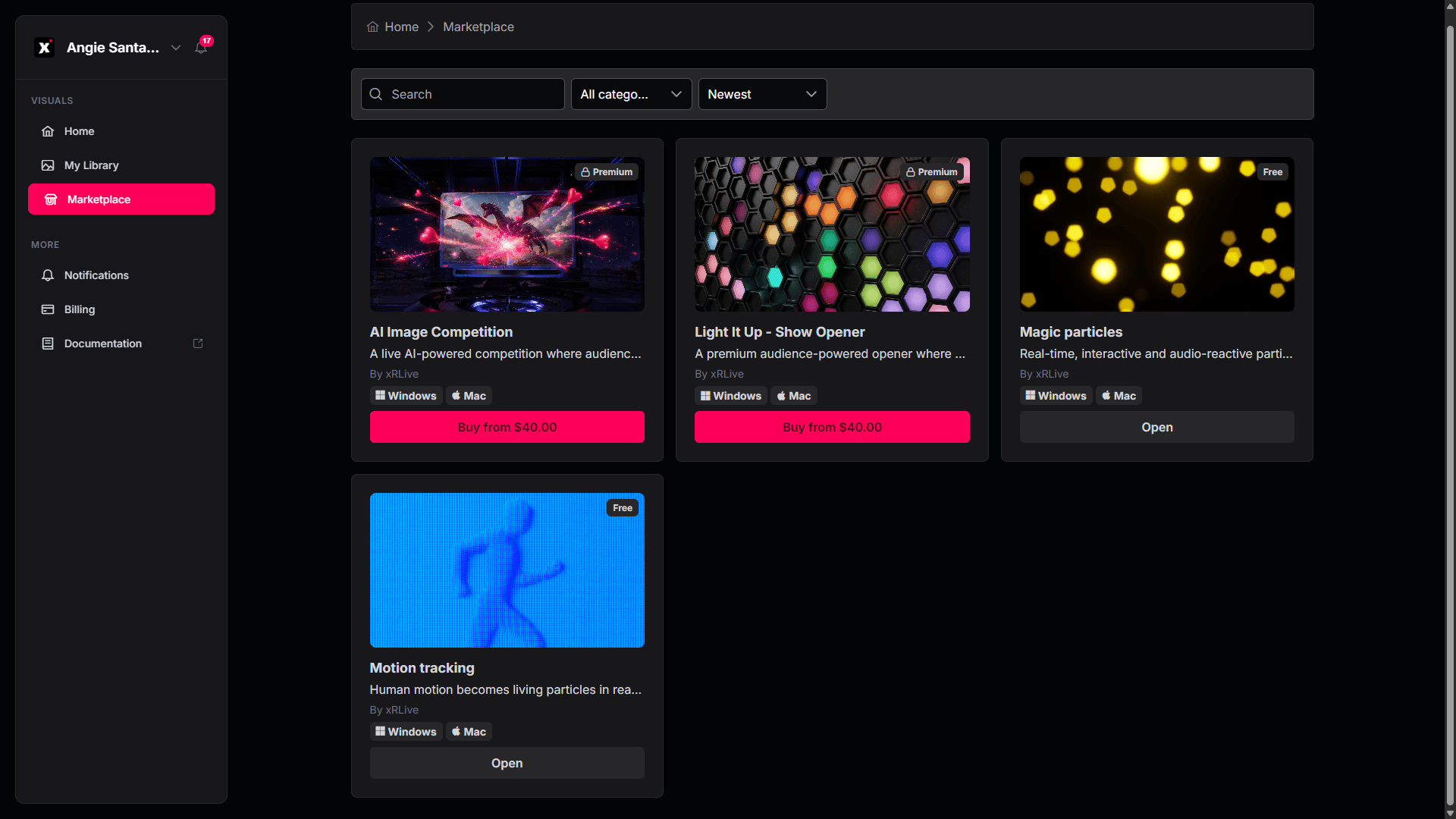This screenshot has height=819, width=1456.
Task: Open the Newest sort dropdown
Action: (x=762, y=94)
